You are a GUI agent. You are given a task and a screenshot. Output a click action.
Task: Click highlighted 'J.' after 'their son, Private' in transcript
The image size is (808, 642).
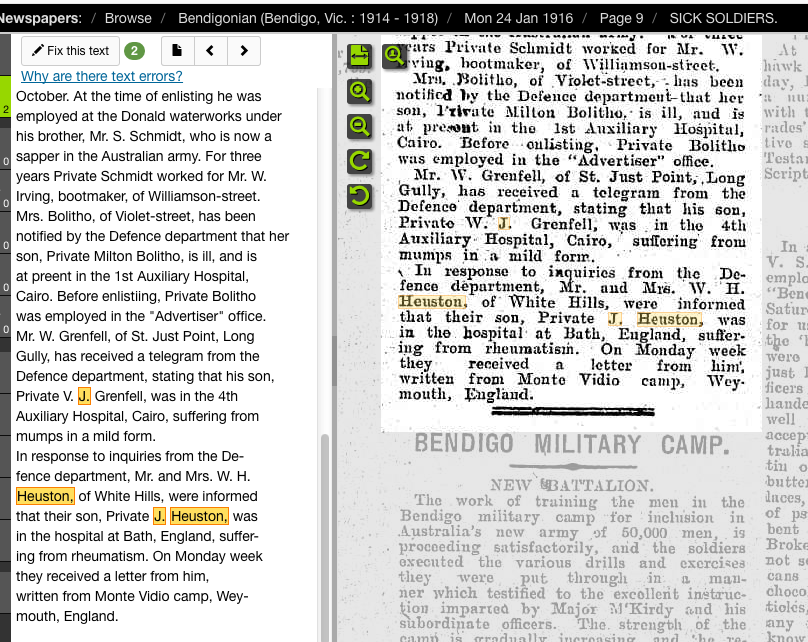(160, 516)
